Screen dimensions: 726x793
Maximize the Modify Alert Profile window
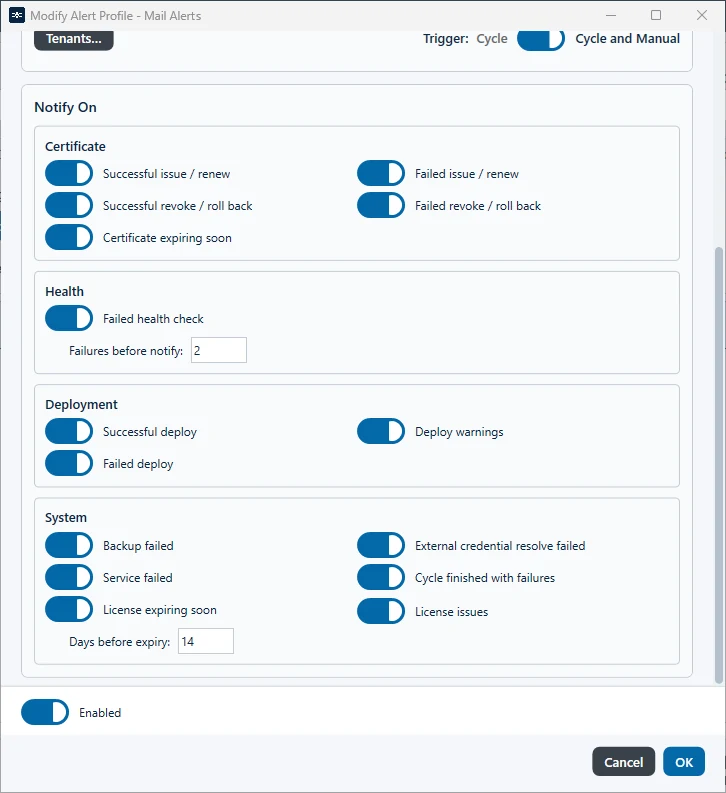[656, 15]
